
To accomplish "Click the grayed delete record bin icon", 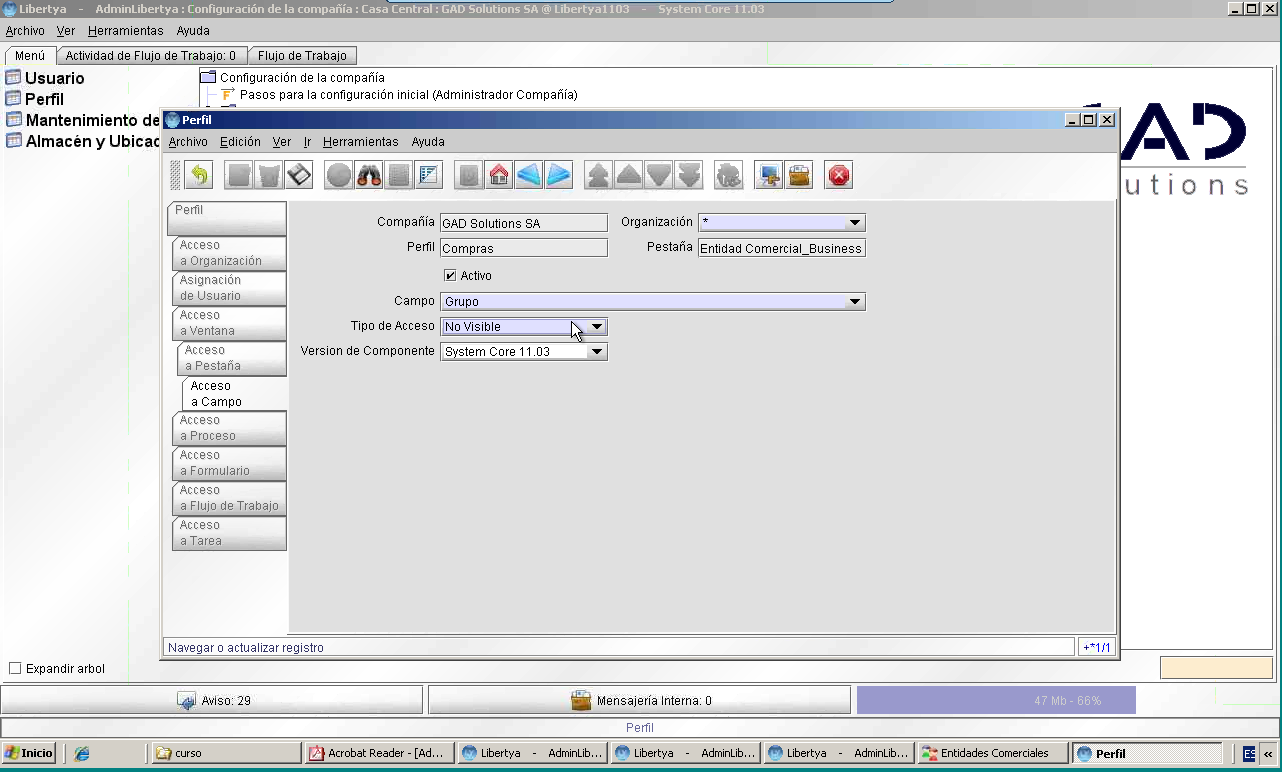I will (268, 176).
